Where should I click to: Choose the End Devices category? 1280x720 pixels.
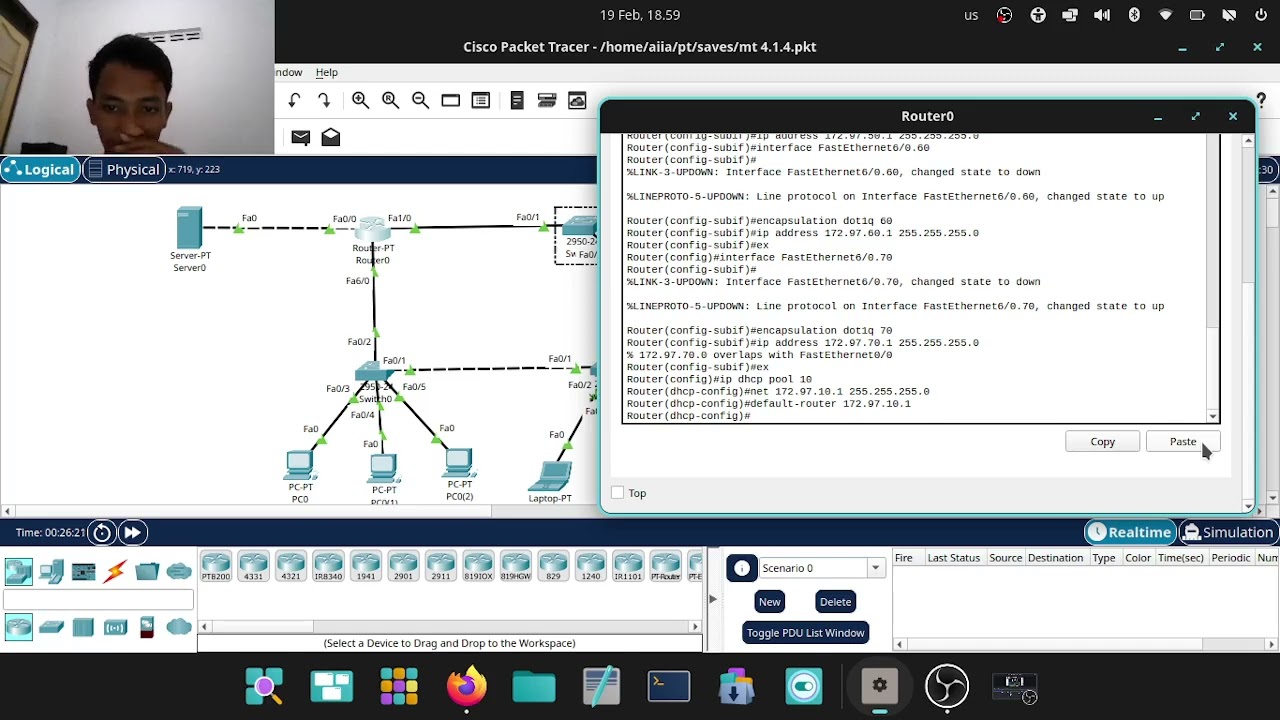coord(51,571)
